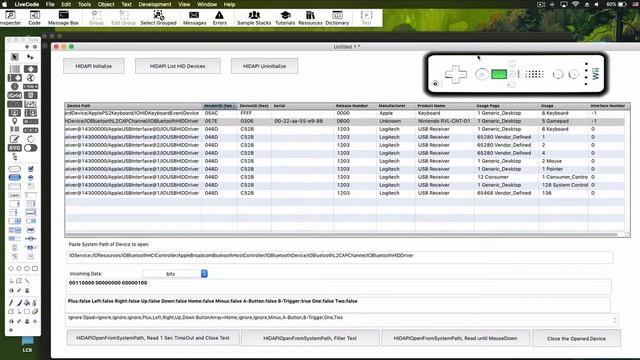Click HIDAPIOpenFromSystemPath, Filter Test button
This screenshot has width=640, height=360.
pyautogui.click(x=310, y=338)
